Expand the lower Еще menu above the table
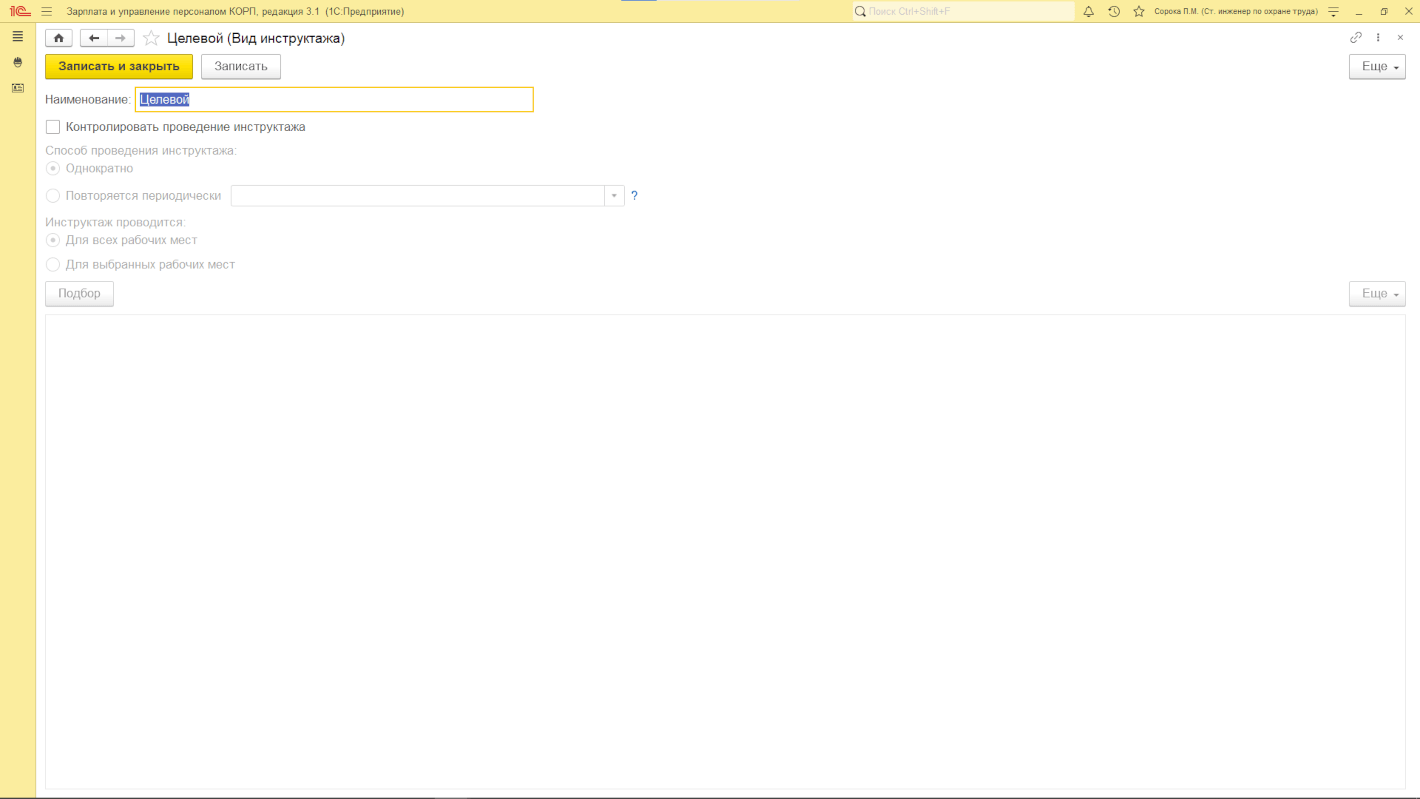Viewport: 1420px width, 799px height. point(1377,293)
